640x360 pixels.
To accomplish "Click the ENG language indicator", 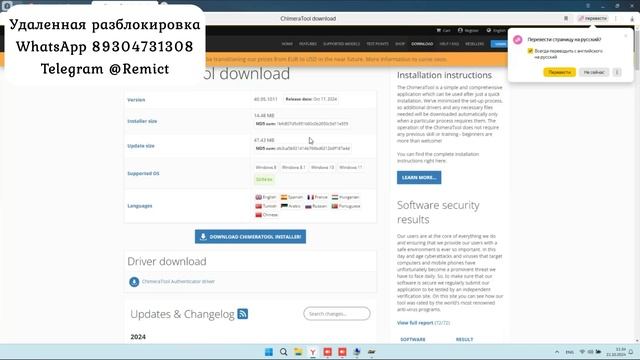I will (x=569, y=352).
